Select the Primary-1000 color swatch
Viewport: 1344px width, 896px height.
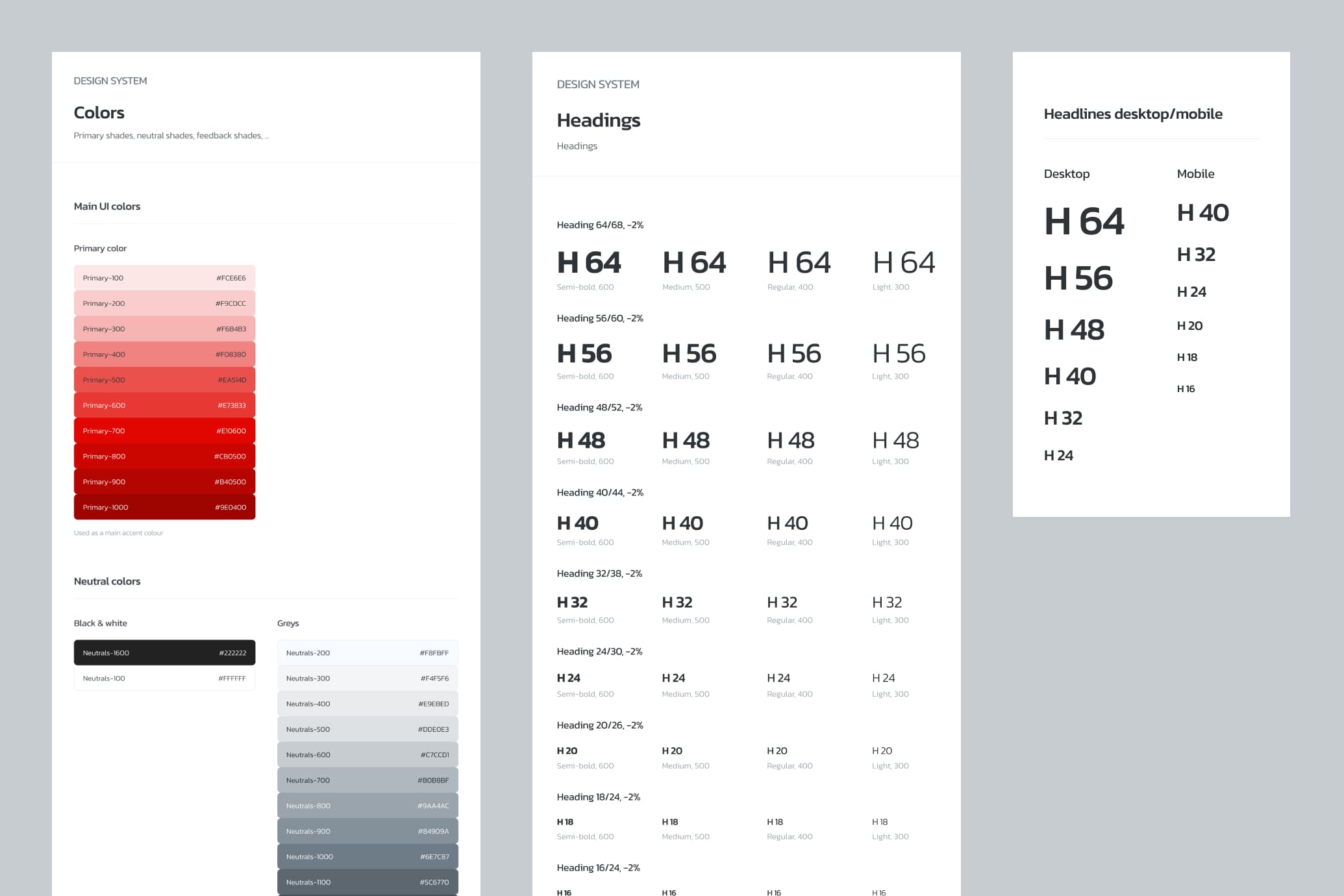click(164, 507)
